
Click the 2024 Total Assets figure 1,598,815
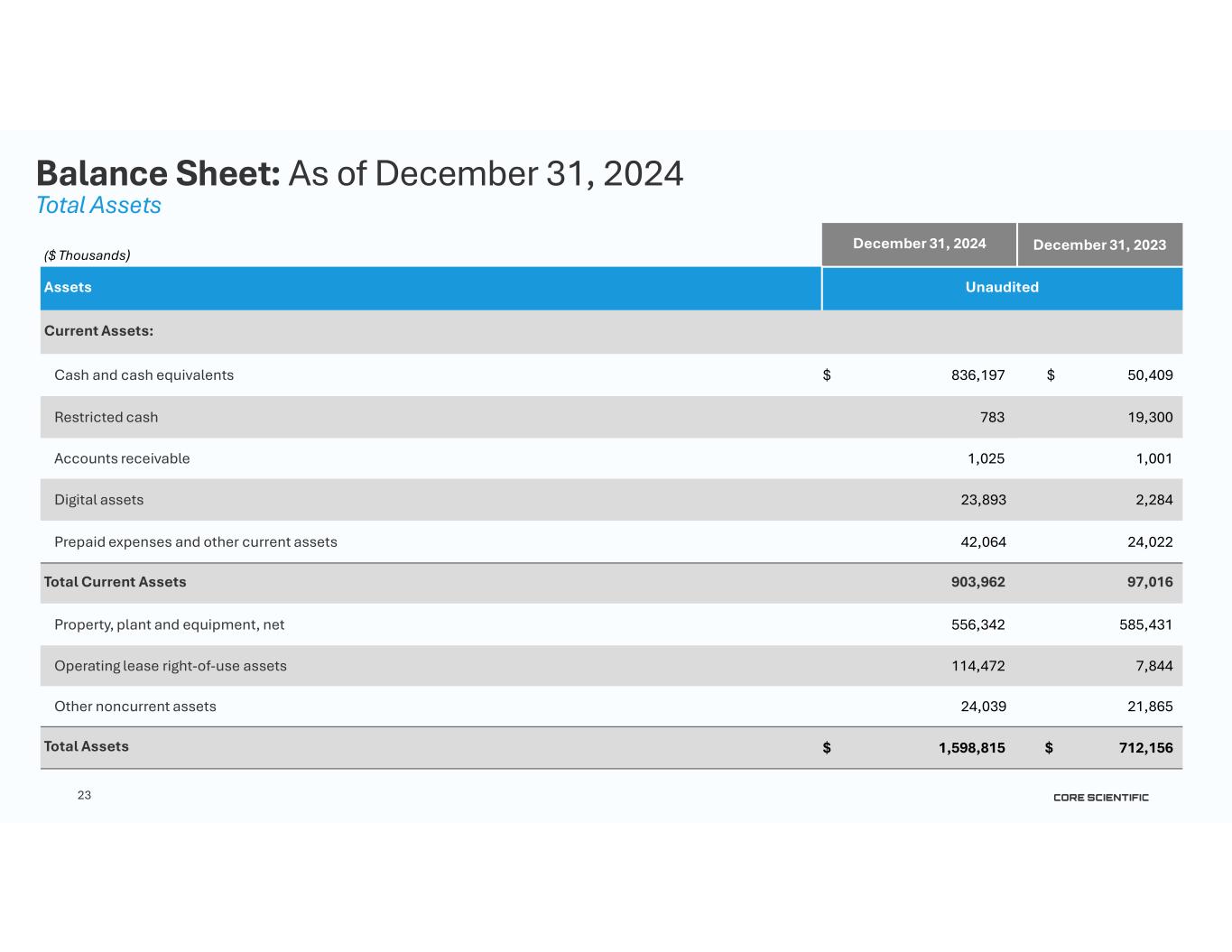click(x=971, y=747)
